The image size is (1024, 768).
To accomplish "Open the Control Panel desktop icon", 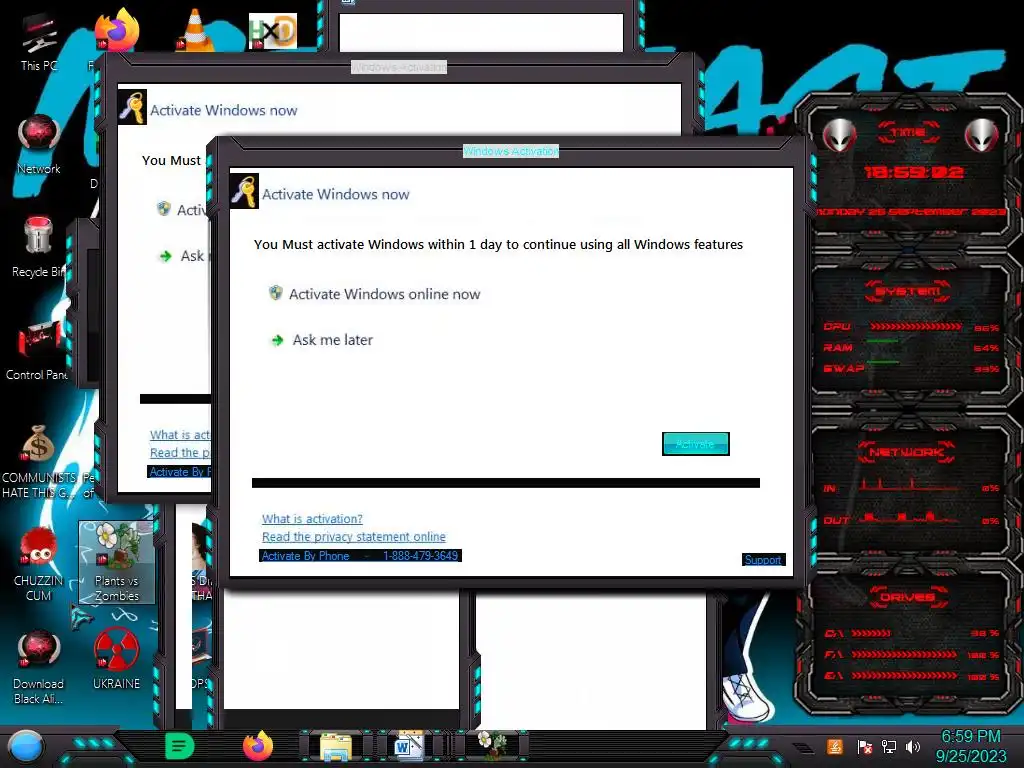I will point(37,351).
